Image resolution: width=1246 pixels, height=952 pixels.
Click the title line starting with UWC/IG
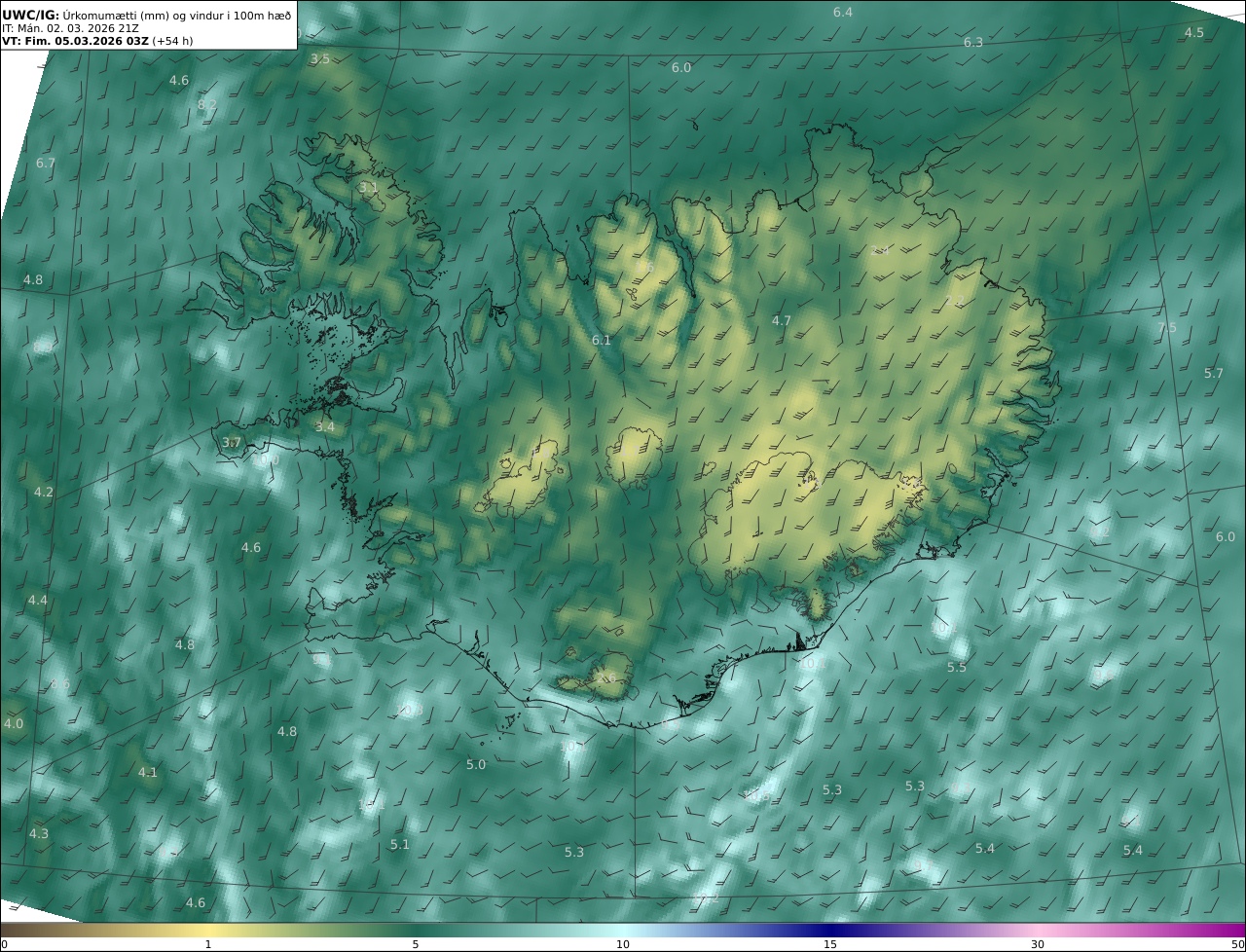tap(146, 15)
